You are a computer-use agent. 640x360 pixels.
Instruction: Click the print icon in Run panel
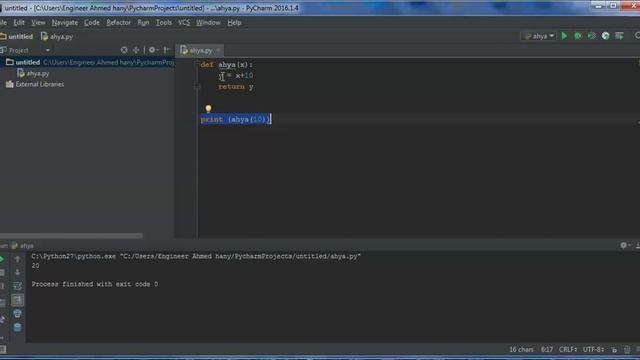(17, 313)
